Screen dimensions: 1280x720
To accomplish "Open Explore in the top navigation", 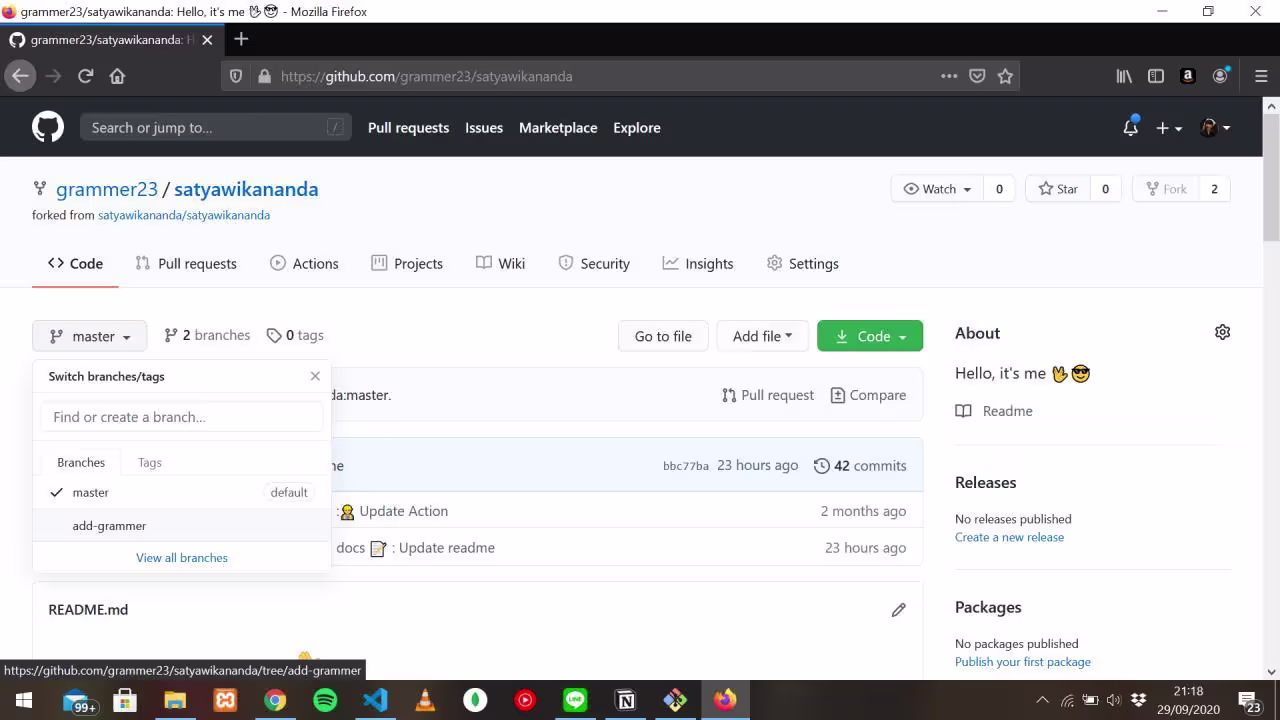I will [637, 128].
